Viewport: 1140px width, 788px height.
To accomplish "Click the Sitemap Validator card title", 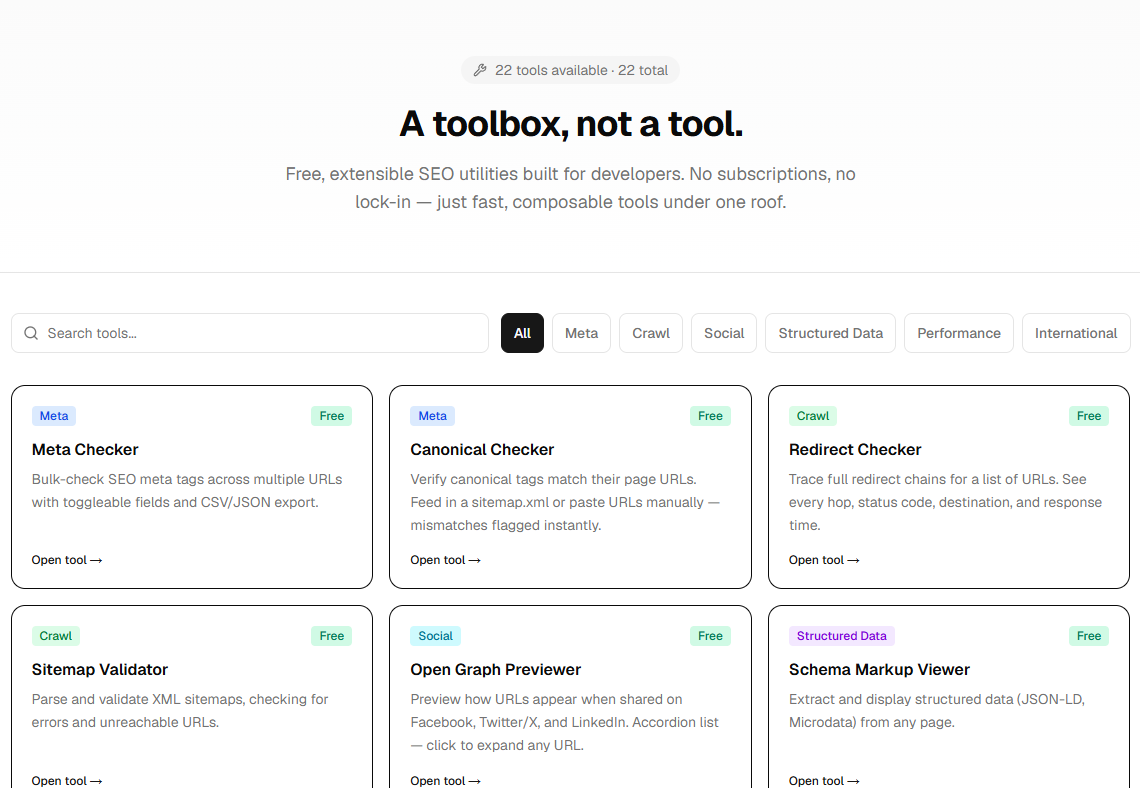I will click(x=100, y=670).
